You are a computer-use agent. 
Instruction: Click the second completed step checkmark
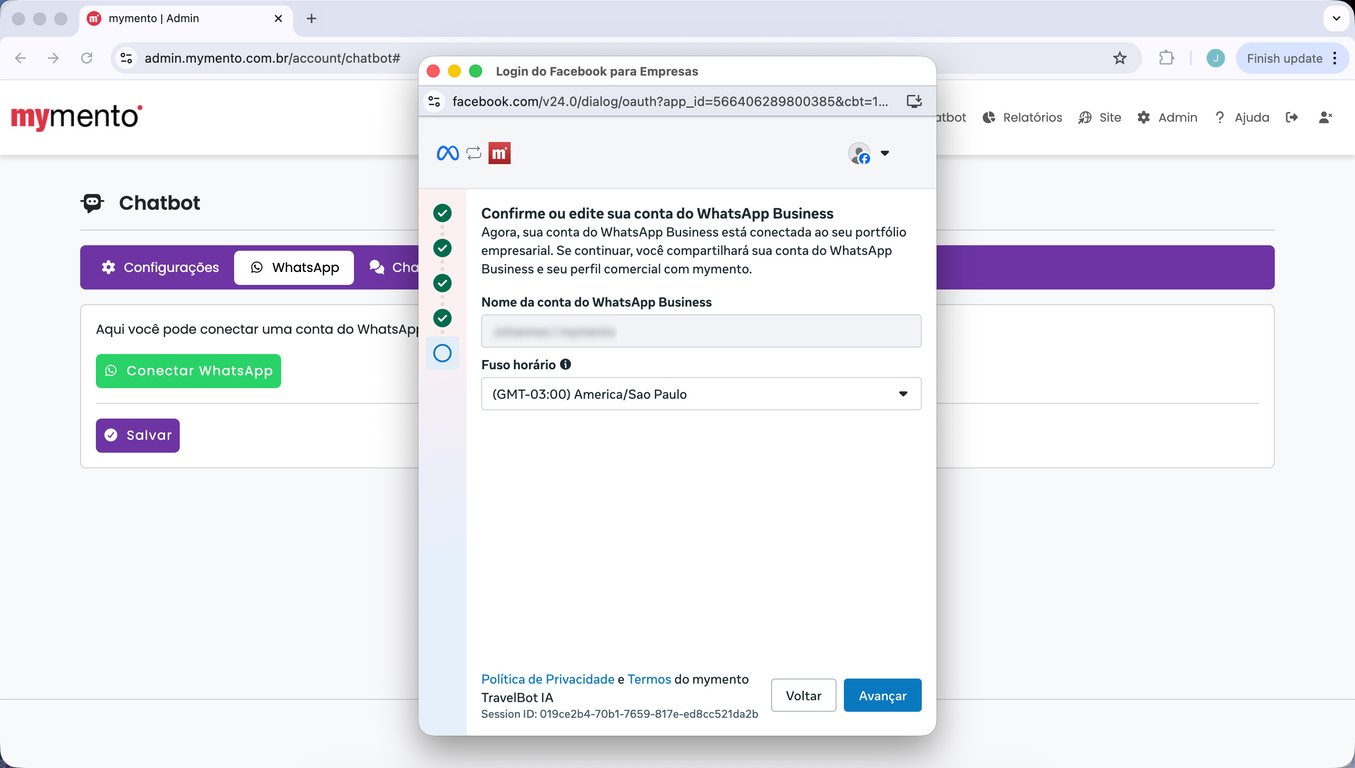442,248
